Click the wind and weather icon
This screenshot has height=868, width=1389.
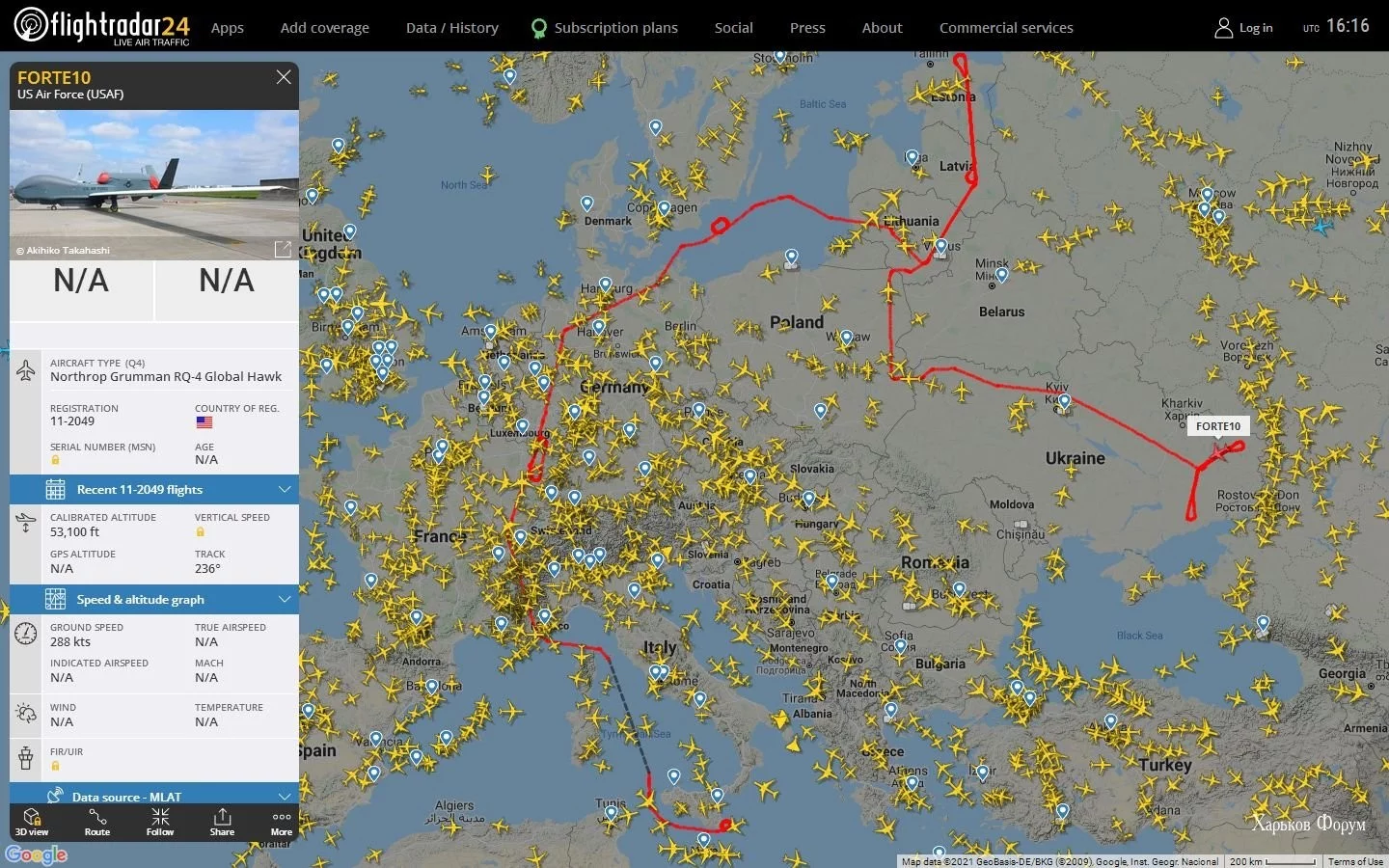tap(26, 714)
